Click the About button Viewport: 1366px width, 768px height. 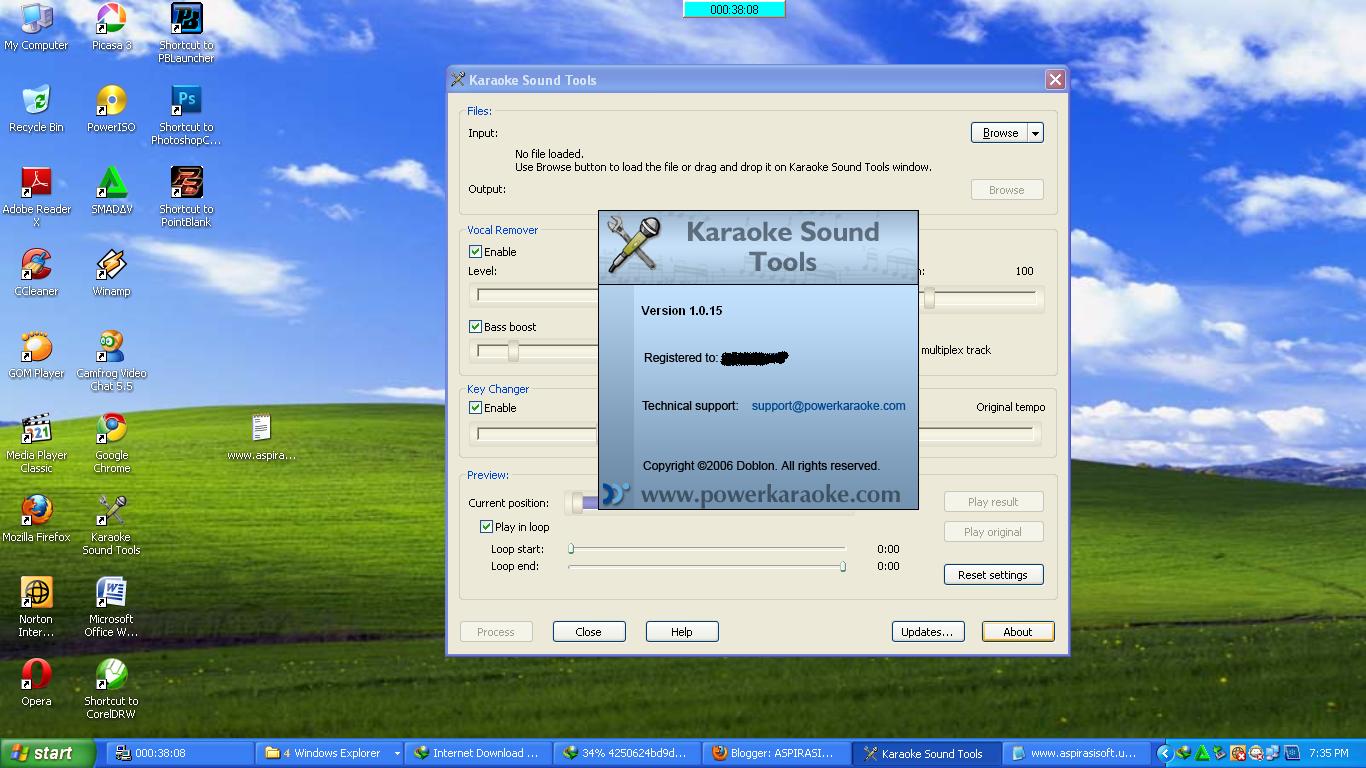coord(1018,632)
